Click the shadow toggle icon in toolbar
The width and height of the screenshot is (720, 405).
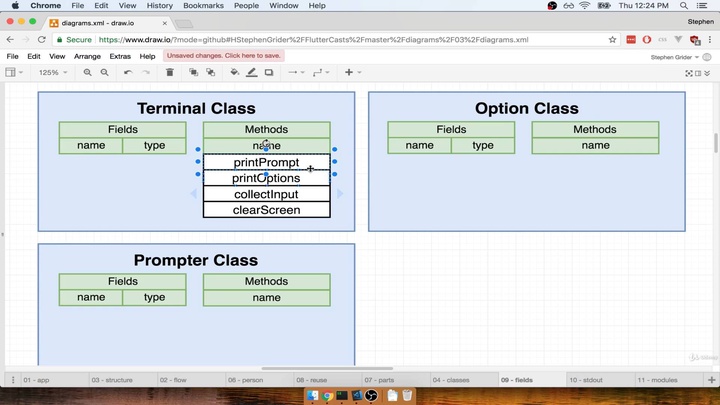pyautogui.click(x=269, y=72)
